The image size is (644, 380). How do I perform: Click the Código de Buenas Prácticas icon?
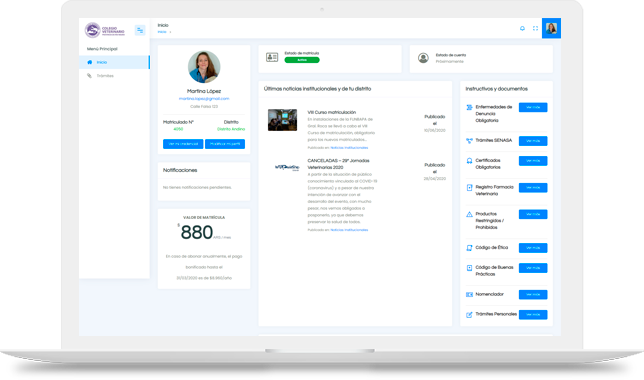pos(469,268)
